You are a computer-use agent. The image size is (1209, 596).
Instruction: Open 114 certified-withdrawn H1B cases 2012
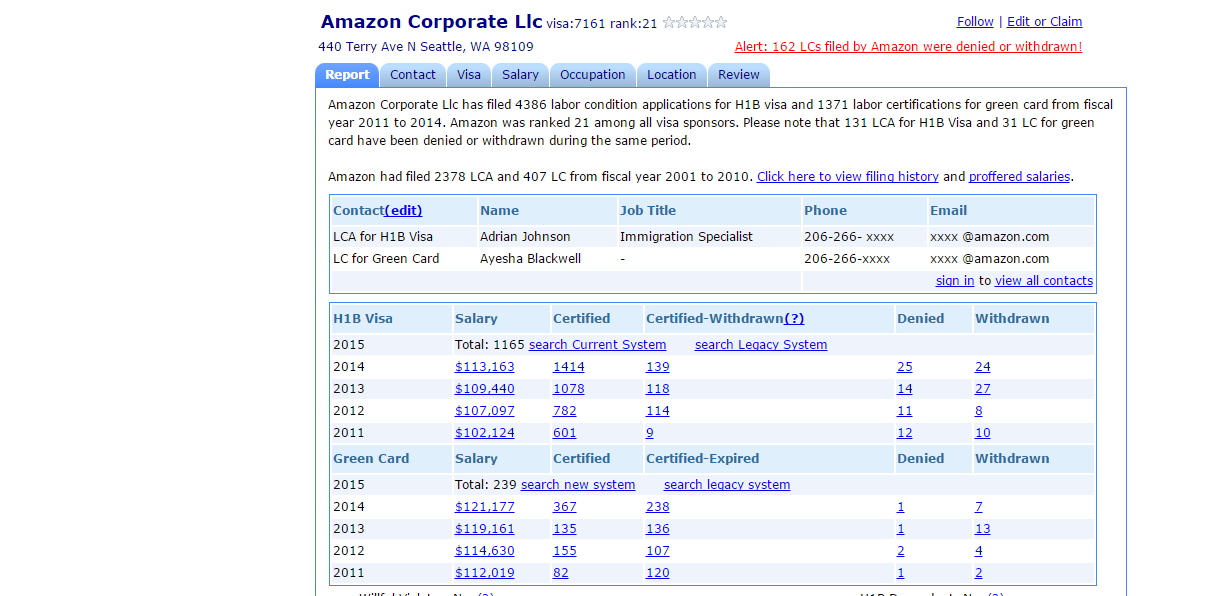pyautogui.click(x=658, y=411)
